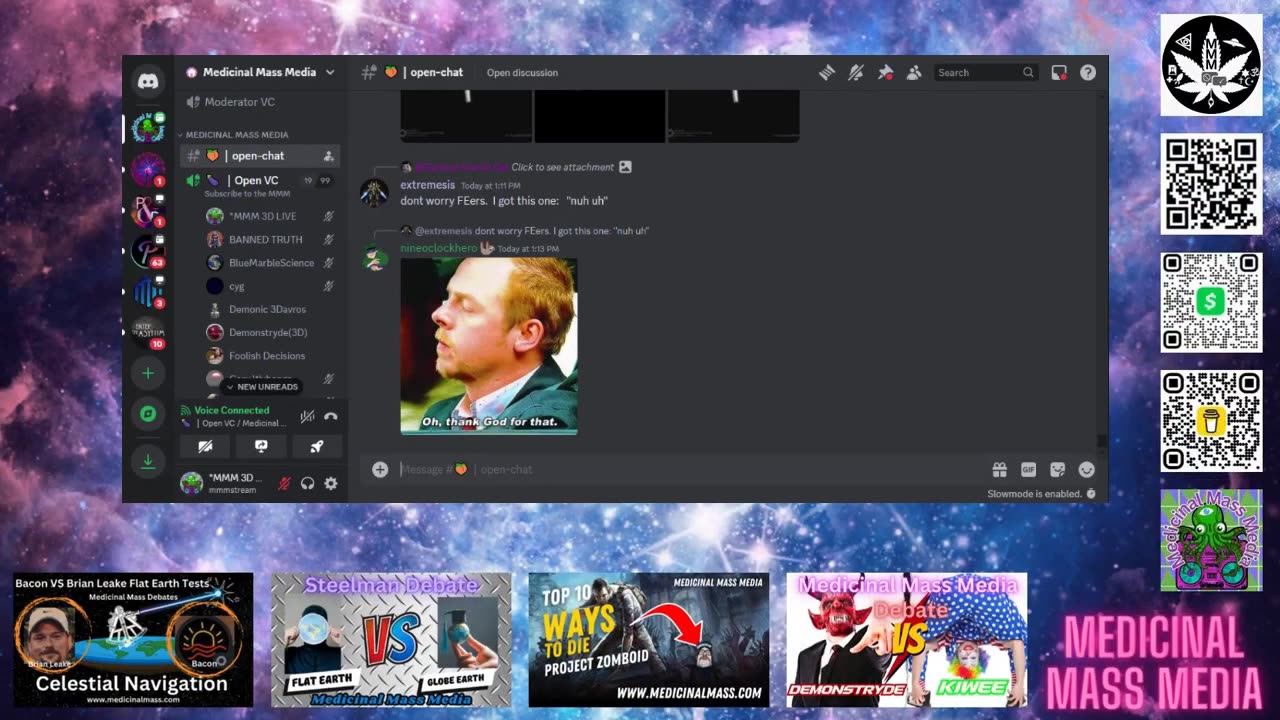
Task: Open the Inbox icon
Action: tap(1059, 72)
